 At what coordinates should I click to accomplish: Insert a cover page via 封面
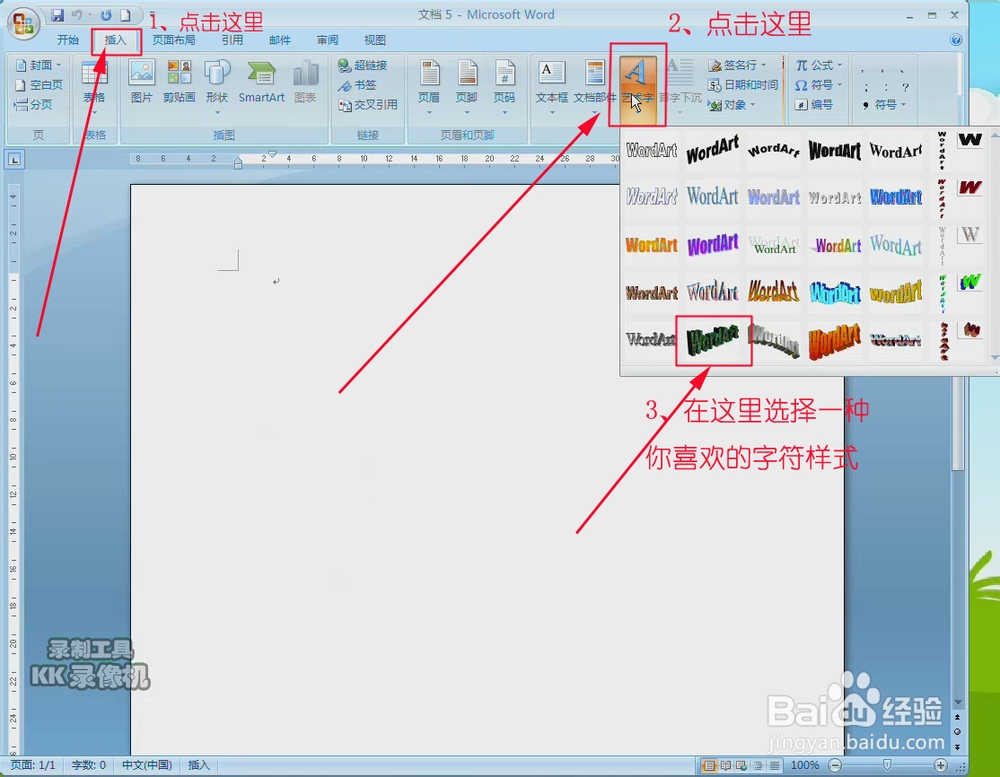[x=40, y=64]
